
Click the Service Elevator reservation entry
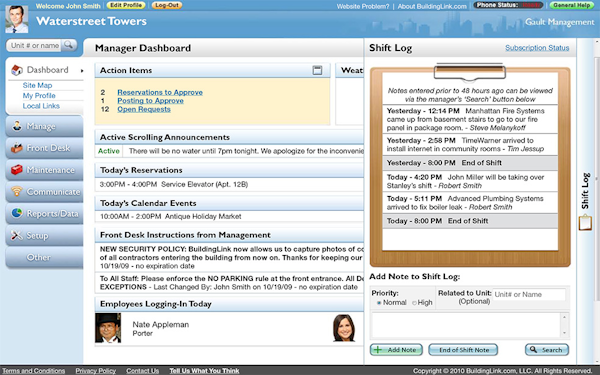coord(174,184)
